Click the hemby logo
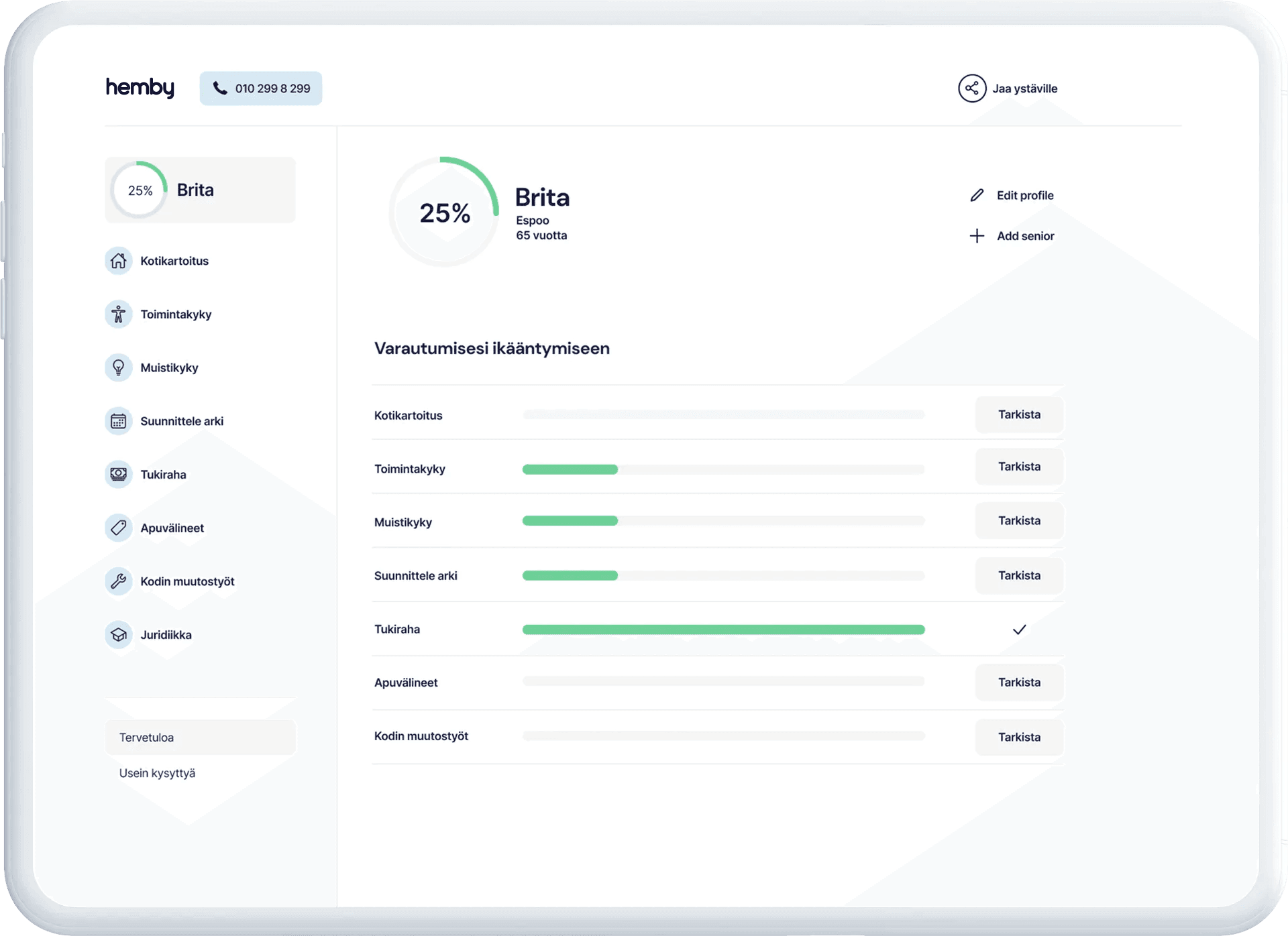This screenshot has width=1288, height=936. coord(140,87)
